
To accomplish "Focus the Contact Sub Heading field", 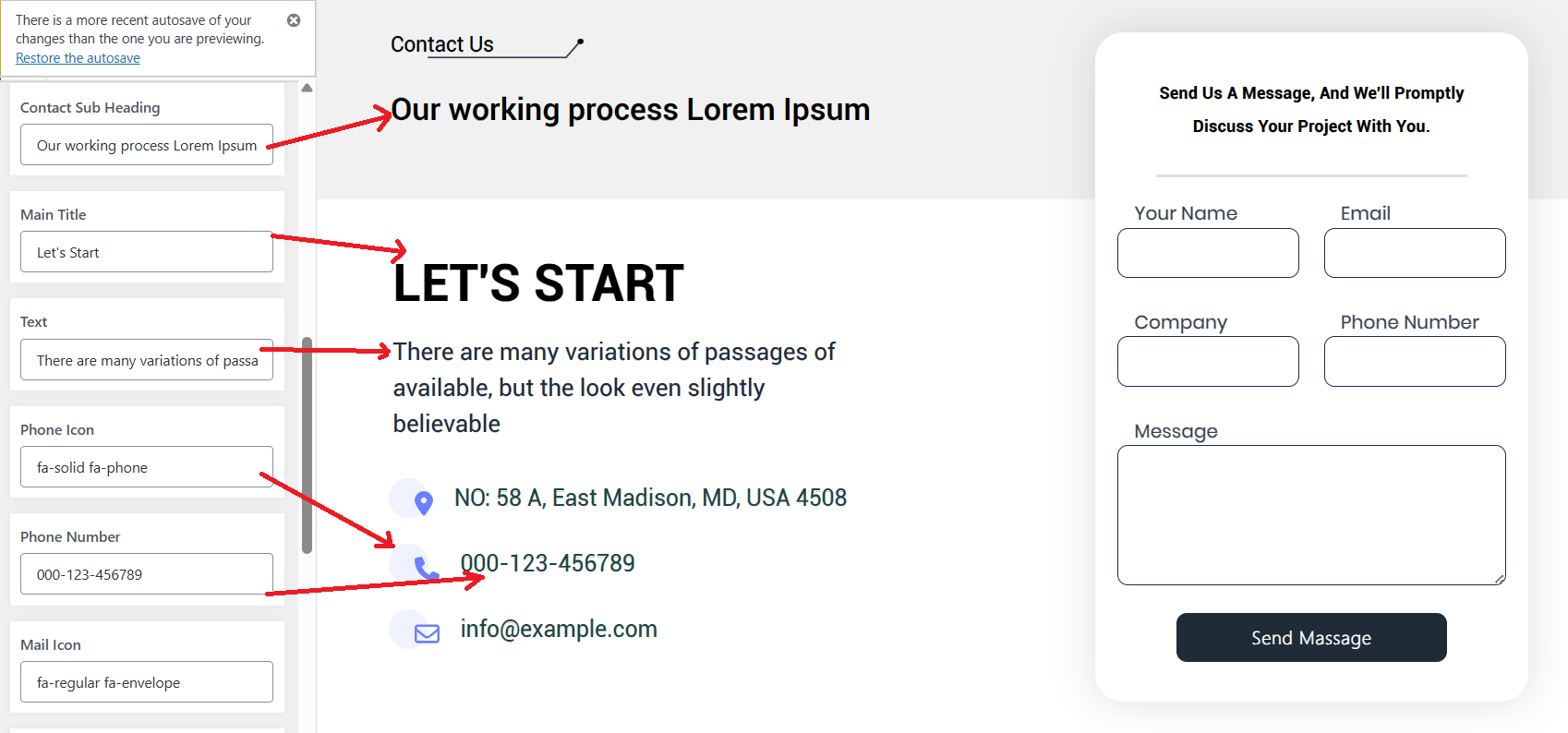I will [x=147, y=145].
